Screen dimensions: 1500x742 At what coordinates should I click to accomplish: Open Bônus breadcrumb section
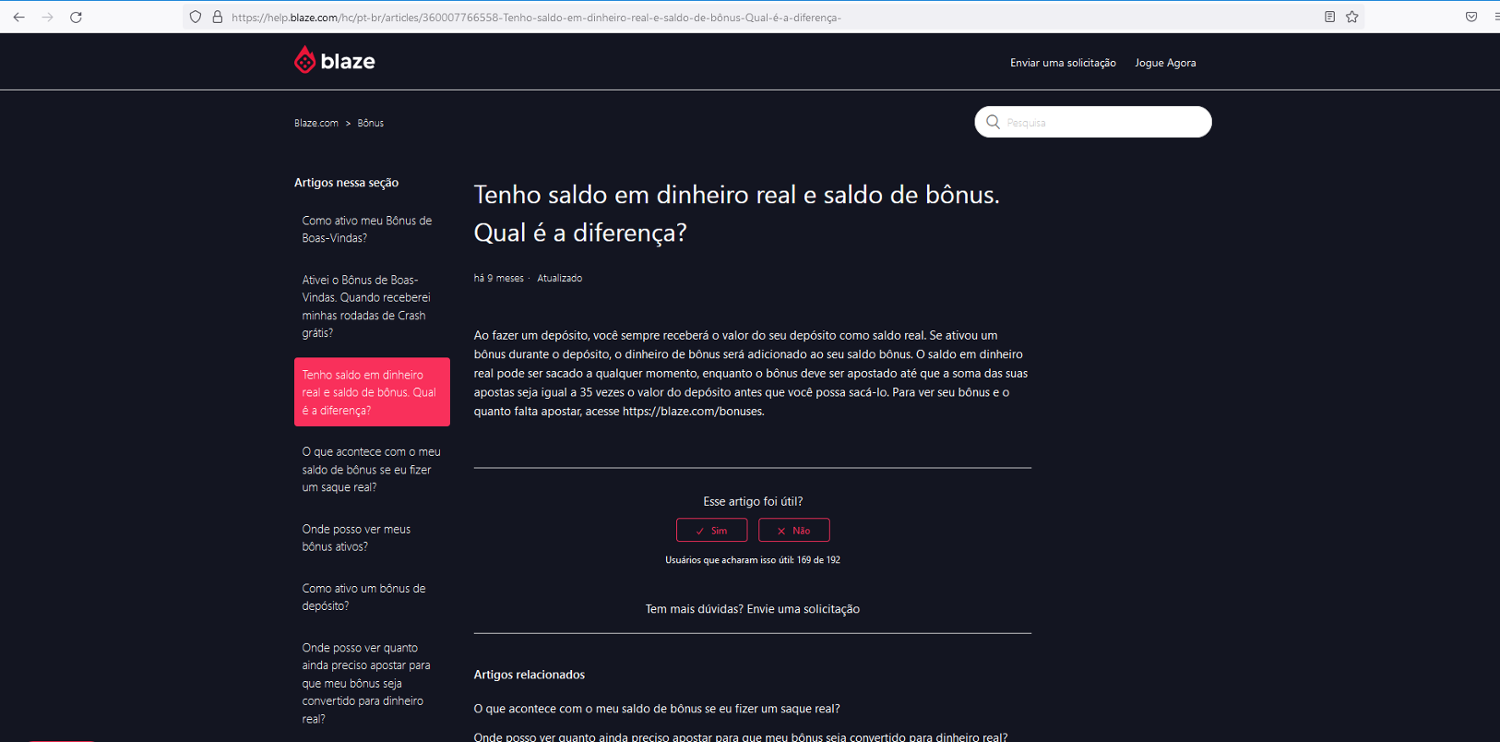(x=370, y=123)
